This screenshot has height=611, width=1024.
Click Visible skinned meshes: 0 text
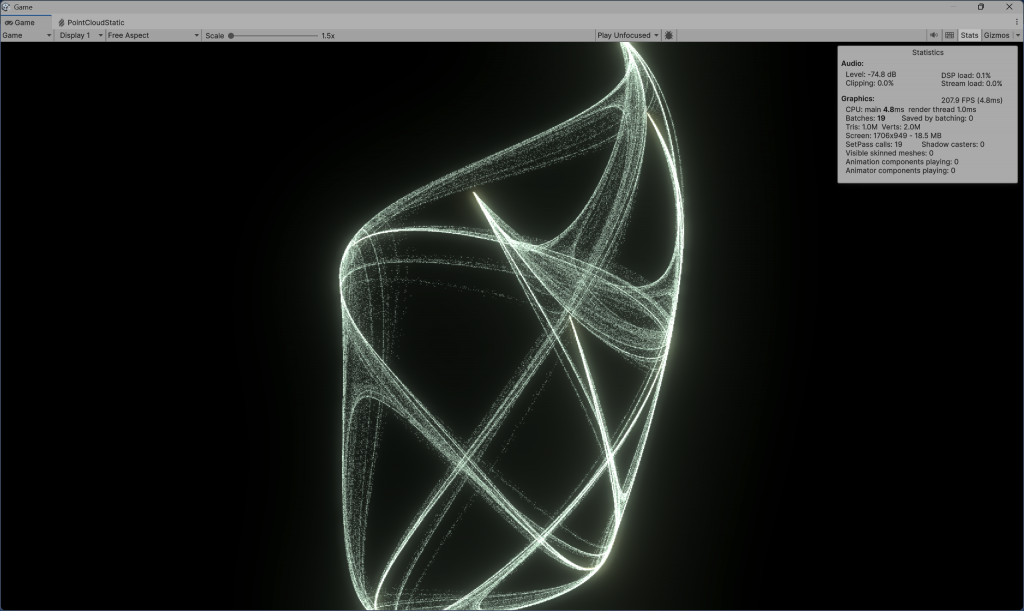tap(889, 153)
